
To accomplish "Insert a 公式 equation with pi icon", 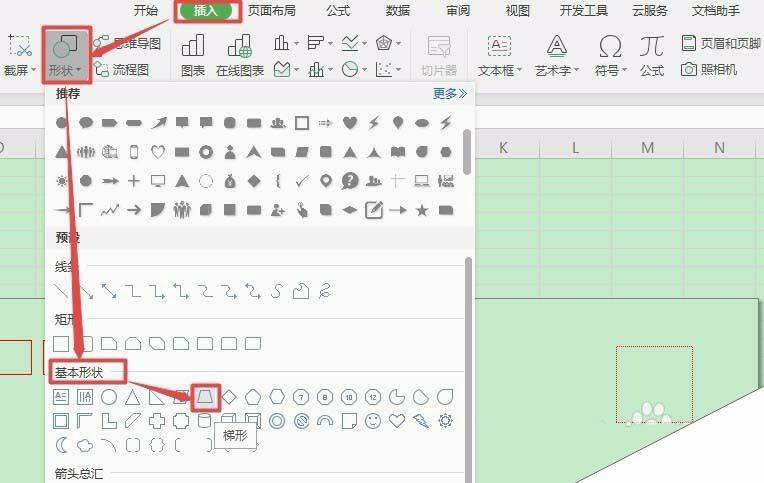I will (x=652, y=55).
